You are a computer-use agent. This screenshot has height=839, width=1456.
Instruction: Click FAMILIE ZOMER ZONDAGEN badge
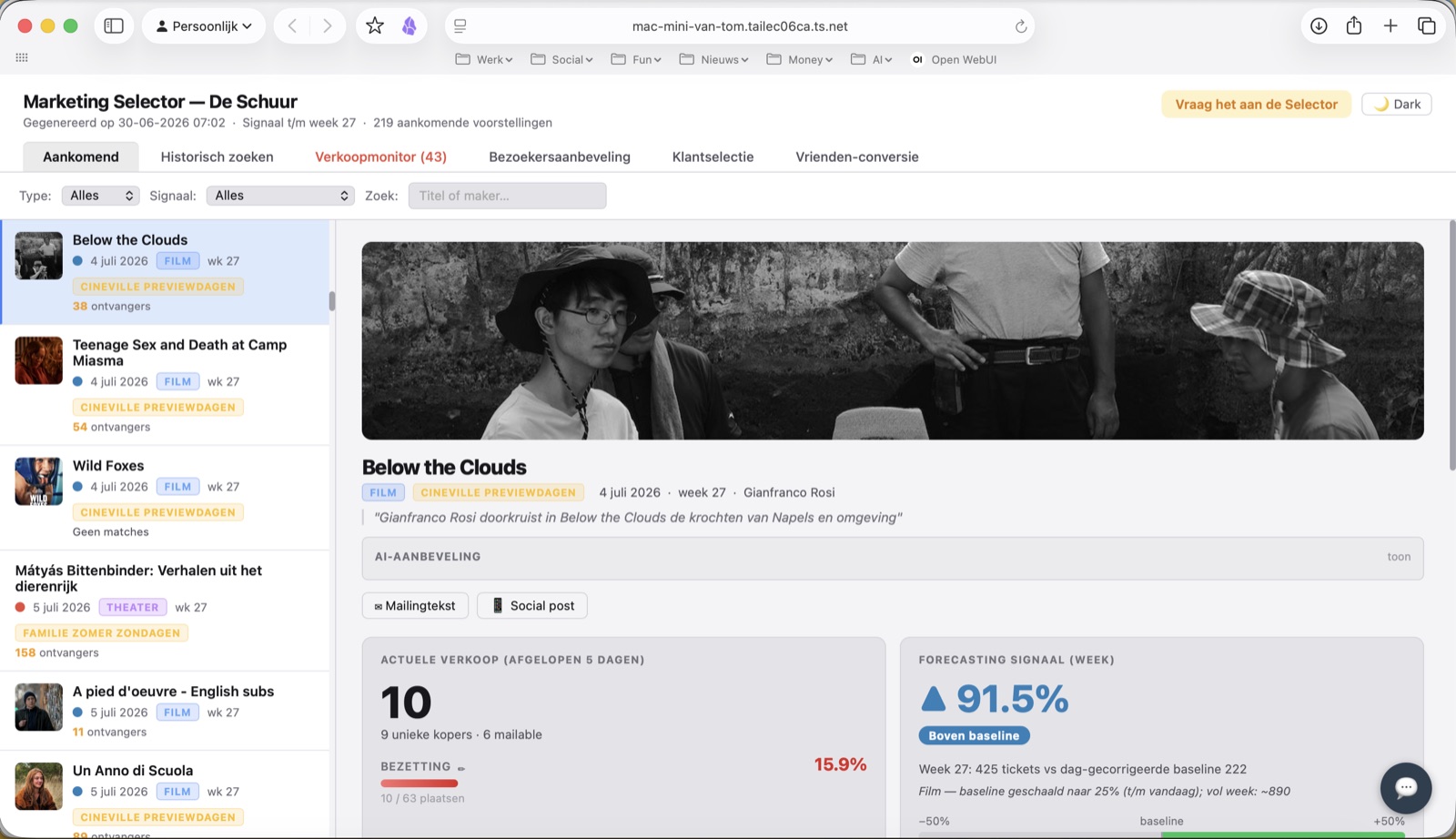pos(102,632)
